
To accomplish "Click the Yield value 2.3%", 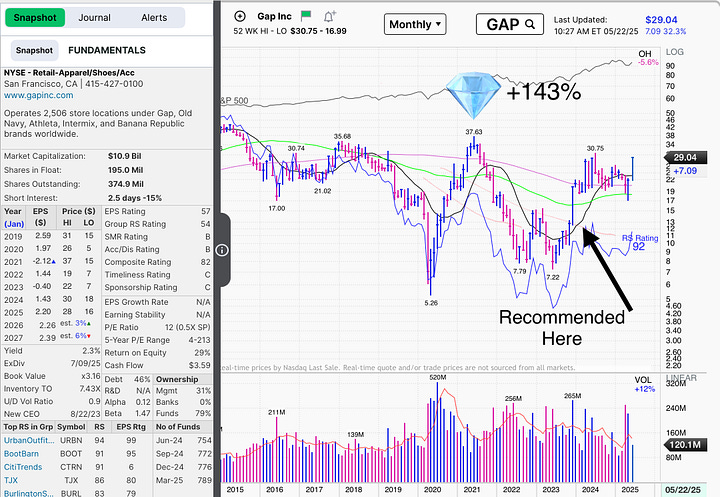I will point(91,350).
